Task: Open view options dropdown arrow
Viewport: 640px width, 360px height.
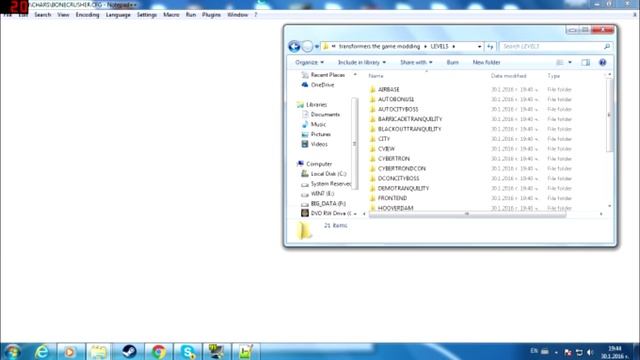Action: [x=570, y=62]
